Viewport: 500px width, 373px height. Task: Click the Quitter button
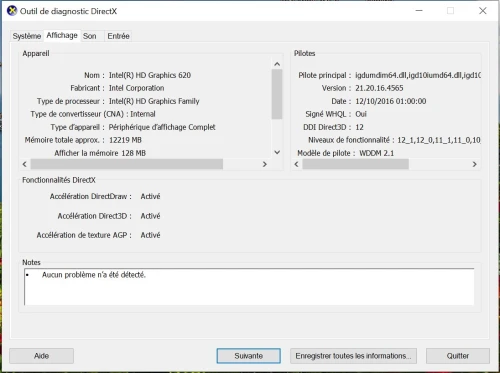[458, 356]
